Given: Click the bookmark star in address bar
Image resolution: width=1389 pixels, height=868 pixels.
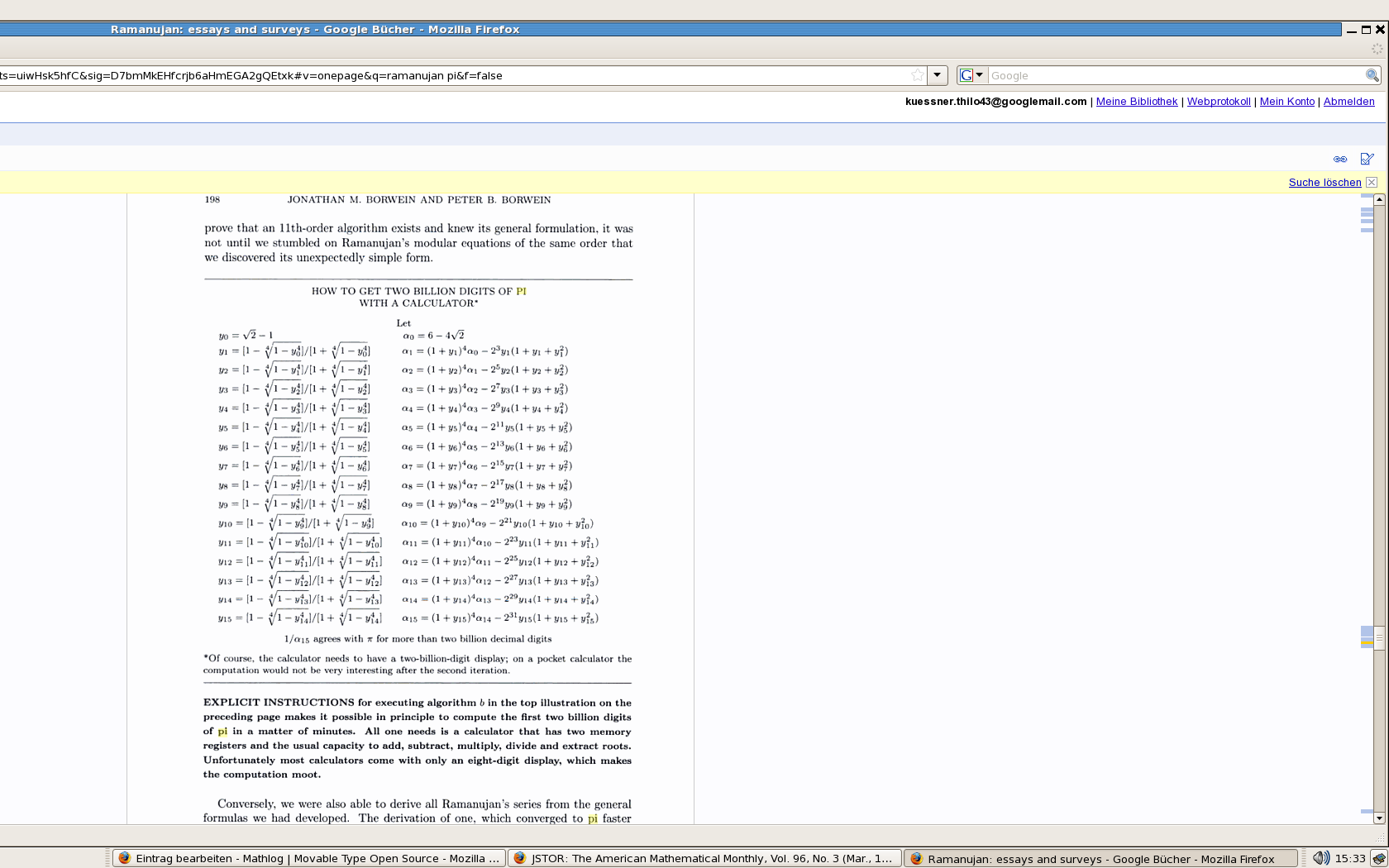Looking at the screenshot, I should (917, 75).
